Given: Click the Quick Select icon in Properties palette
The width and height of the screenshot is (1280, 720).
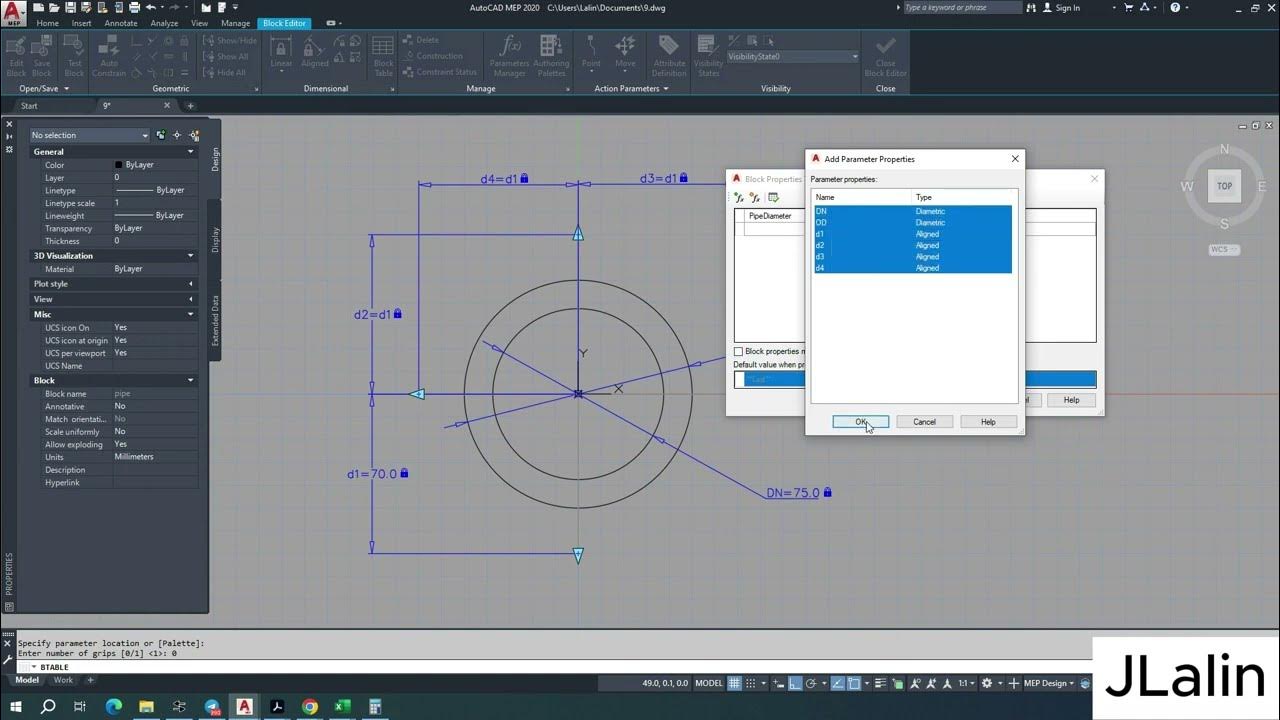Looking at the screenshot, I should point(193,135).
